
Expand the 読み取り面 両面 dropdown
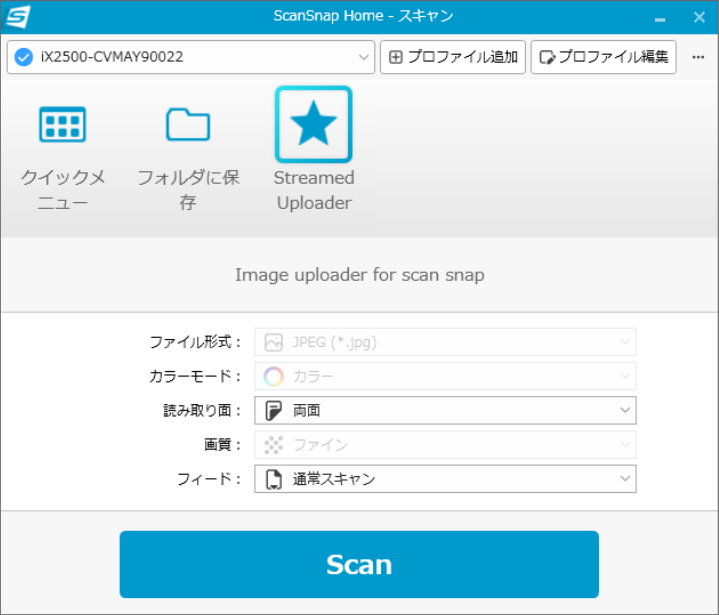coord(625,410)
